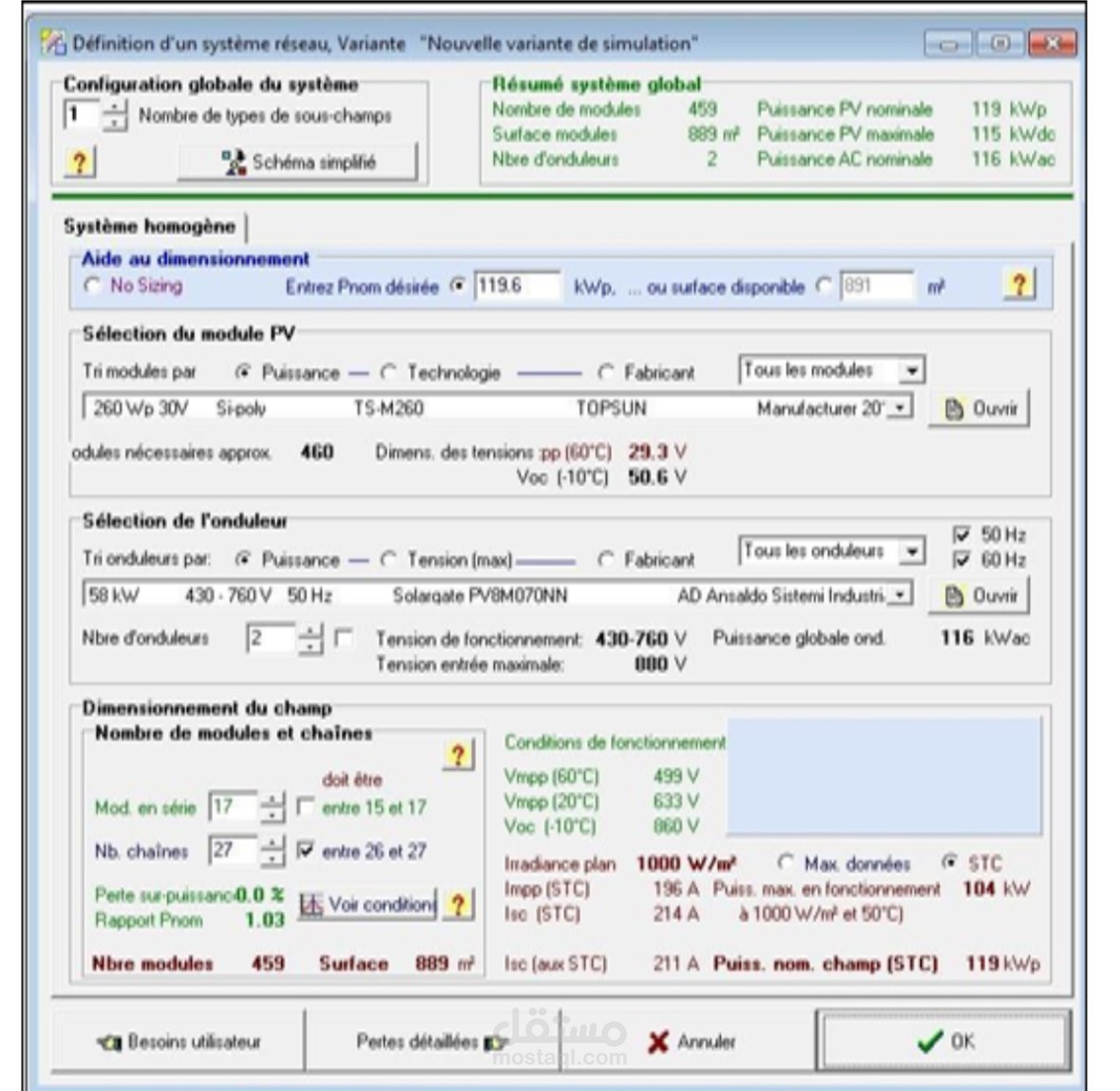
Task: Increase the number of sub-field types
Action: point(114,108)
